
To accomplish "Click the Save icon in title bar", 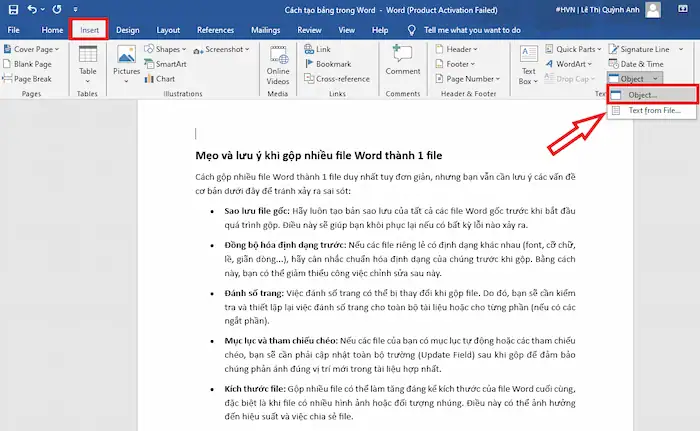I will coord(12,9).
